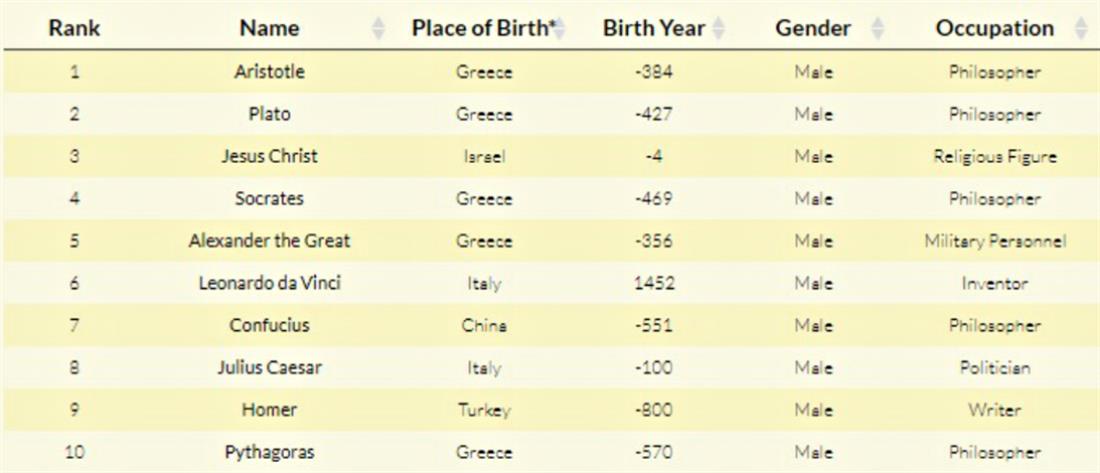1100x473 pixels.
Task: Toggle the Birth Year sort arrows
Action: [x=718, y=29]
